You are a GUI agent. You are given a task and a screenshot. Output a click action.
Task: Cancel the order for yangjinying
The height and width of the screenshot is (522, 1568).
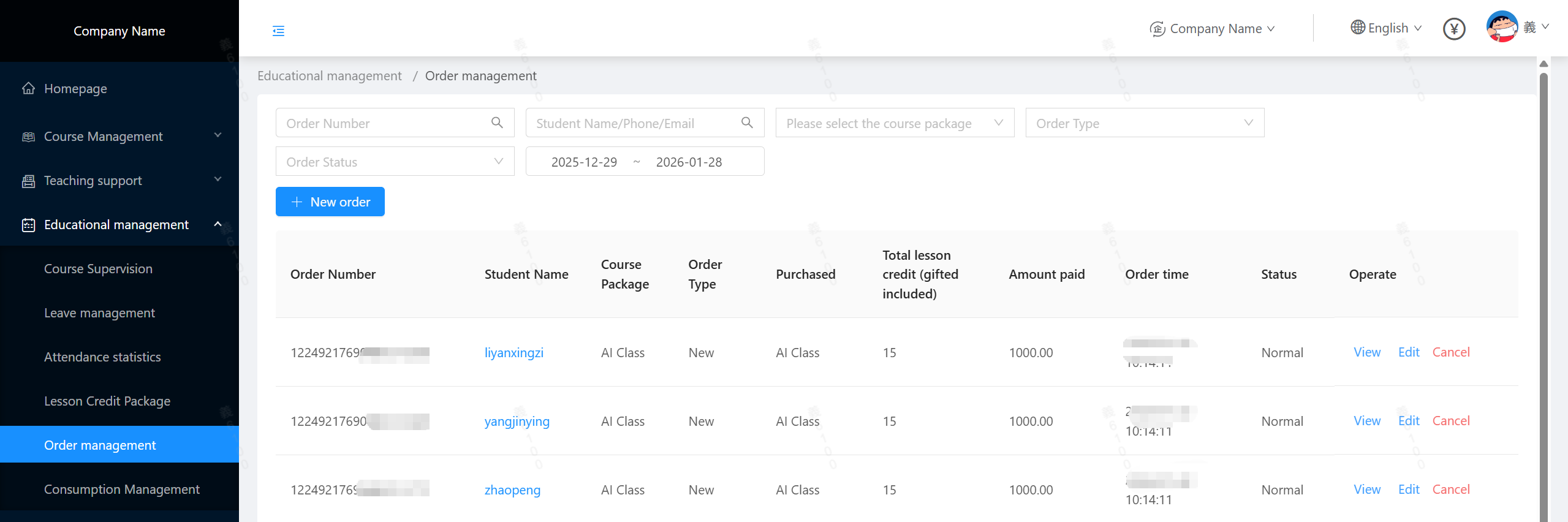1450,421
